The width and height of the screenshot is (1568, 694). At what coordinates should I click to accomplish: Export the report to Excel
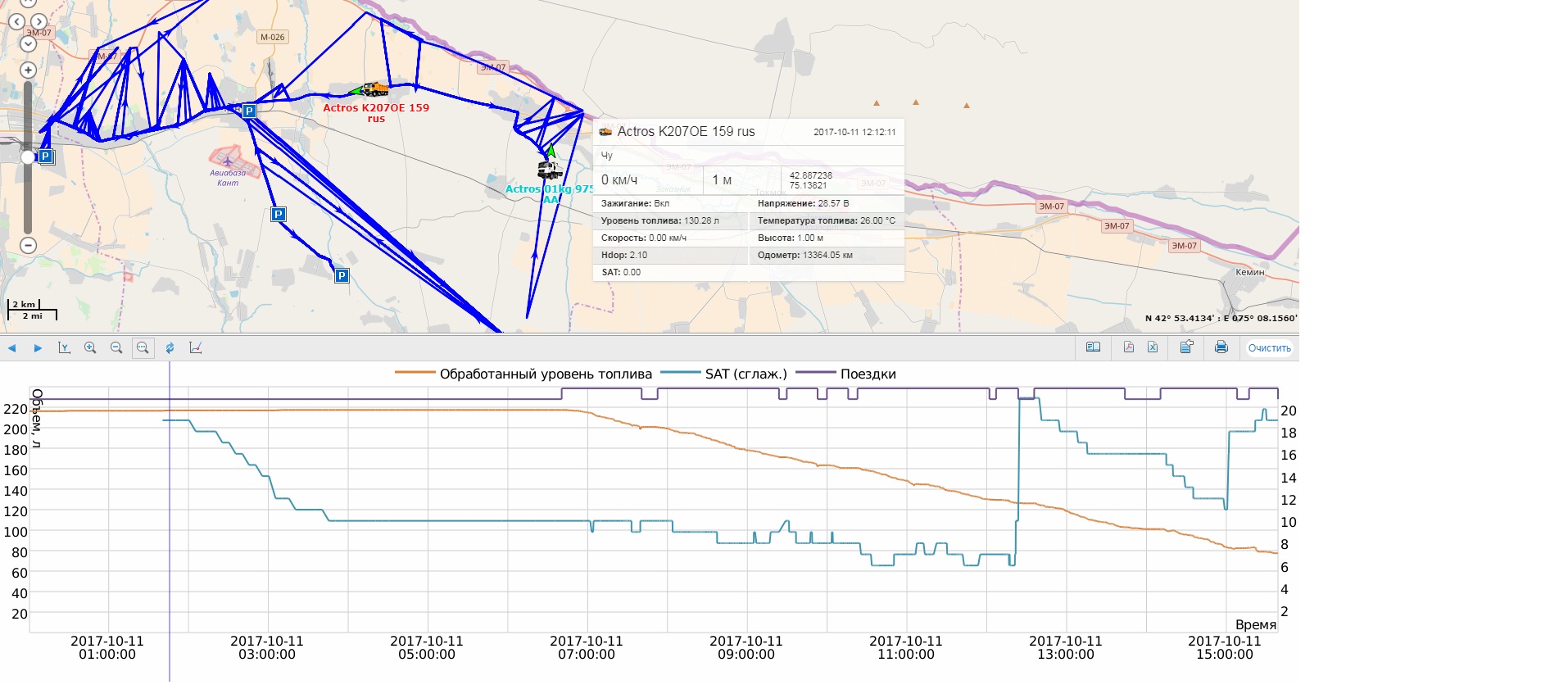pyautogui.click(x=1153, y=347)
